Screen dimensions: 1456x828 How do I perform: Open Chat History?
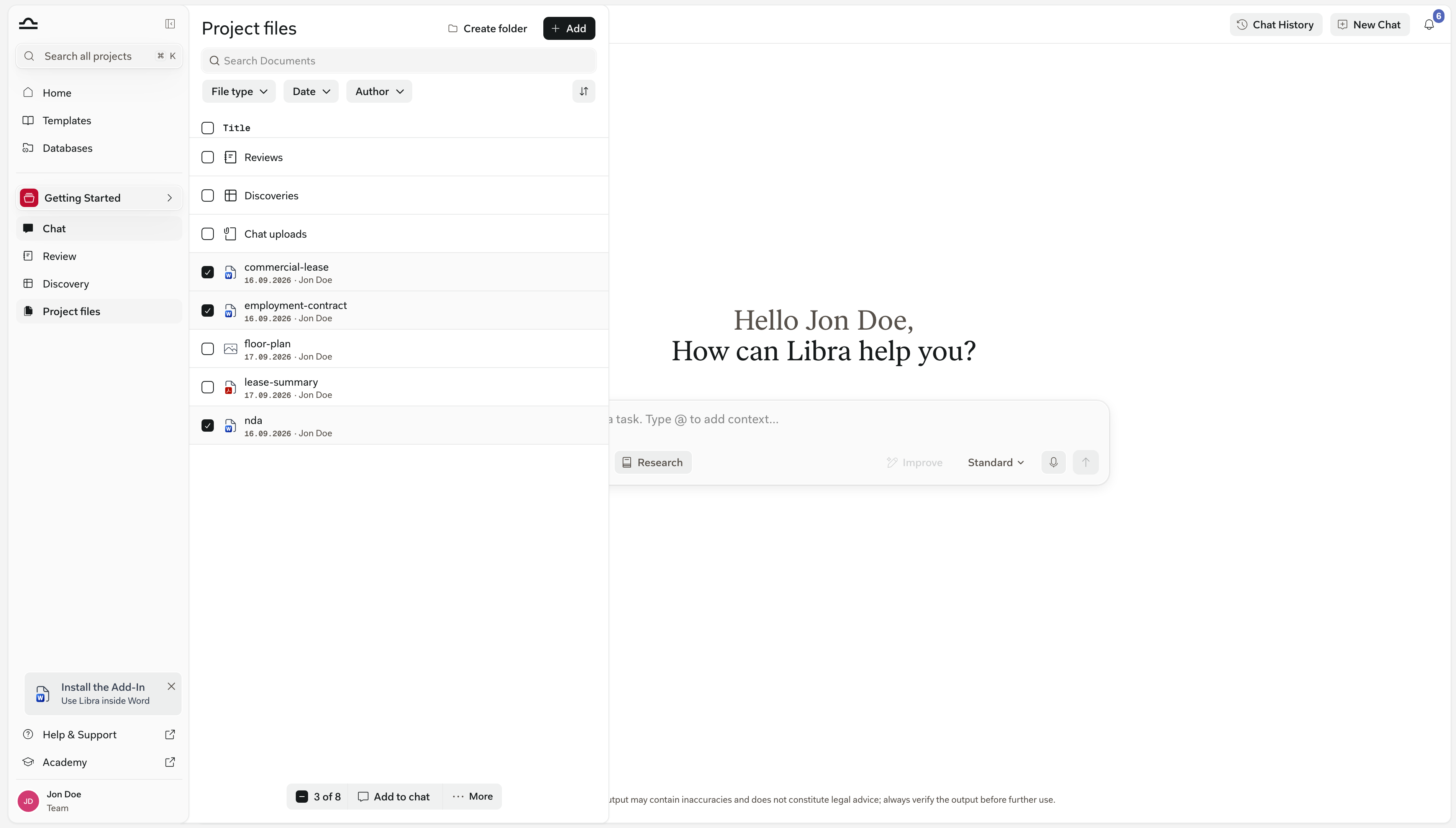[1276, 25]
